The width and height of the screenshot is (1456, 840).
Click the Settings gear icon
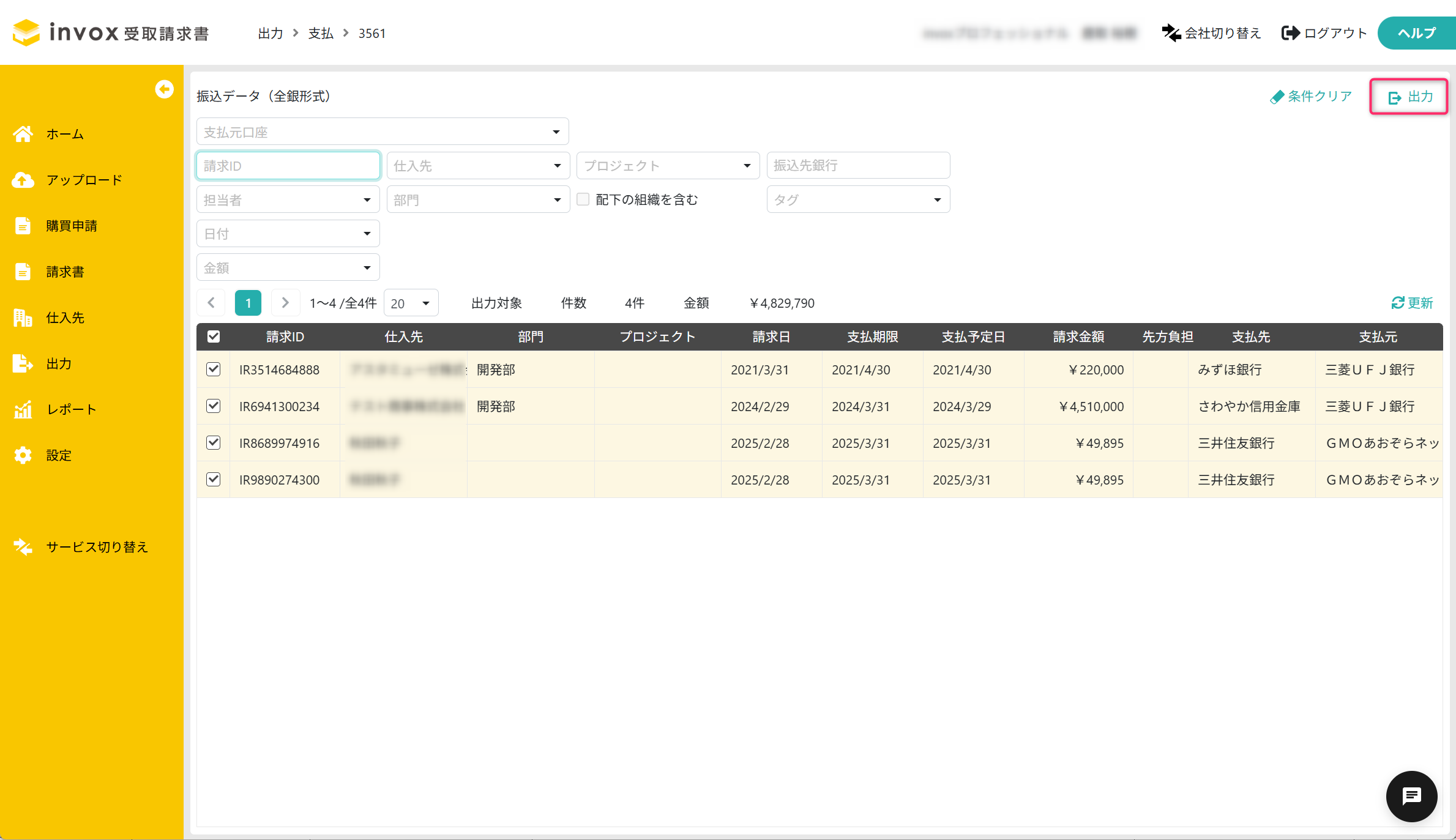[23, 455]
